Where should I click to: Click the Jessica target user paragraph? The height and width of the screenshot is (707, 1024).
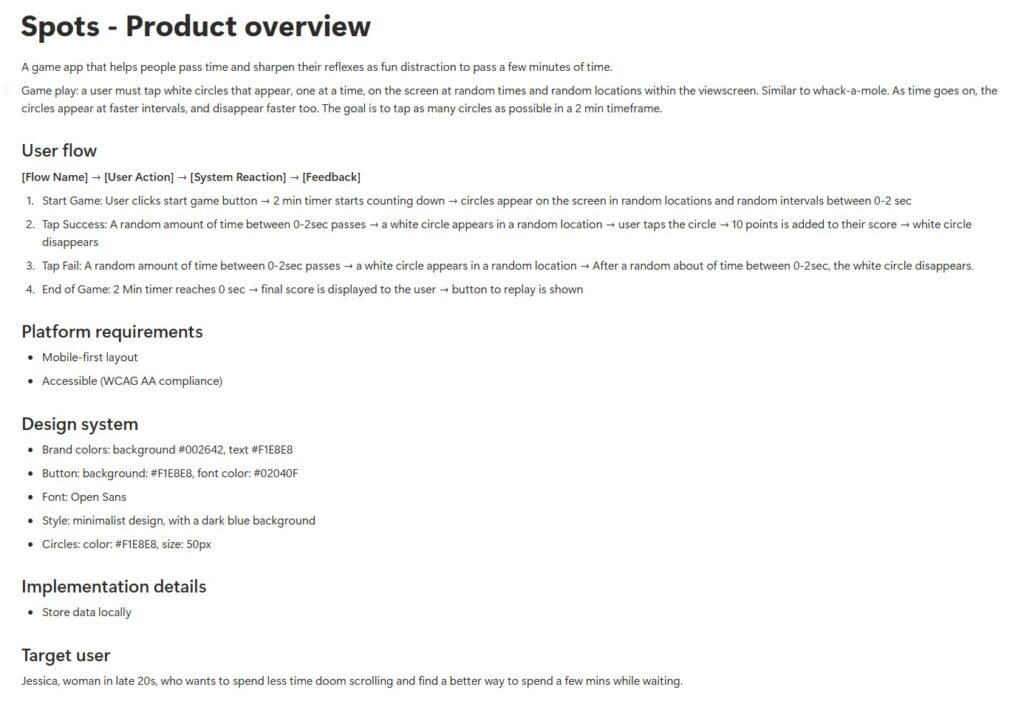(351, 681)
